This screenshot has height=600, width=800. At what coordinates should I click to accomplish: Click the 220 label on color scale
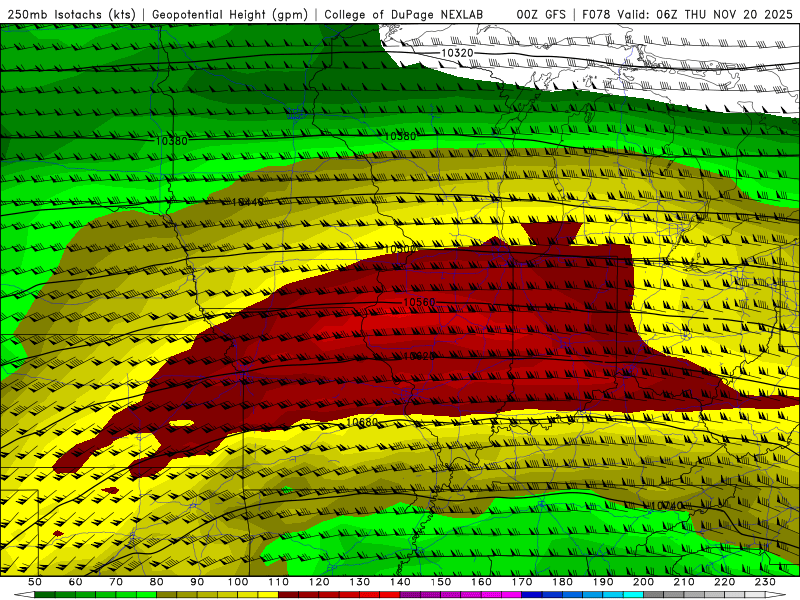[724, 582]
